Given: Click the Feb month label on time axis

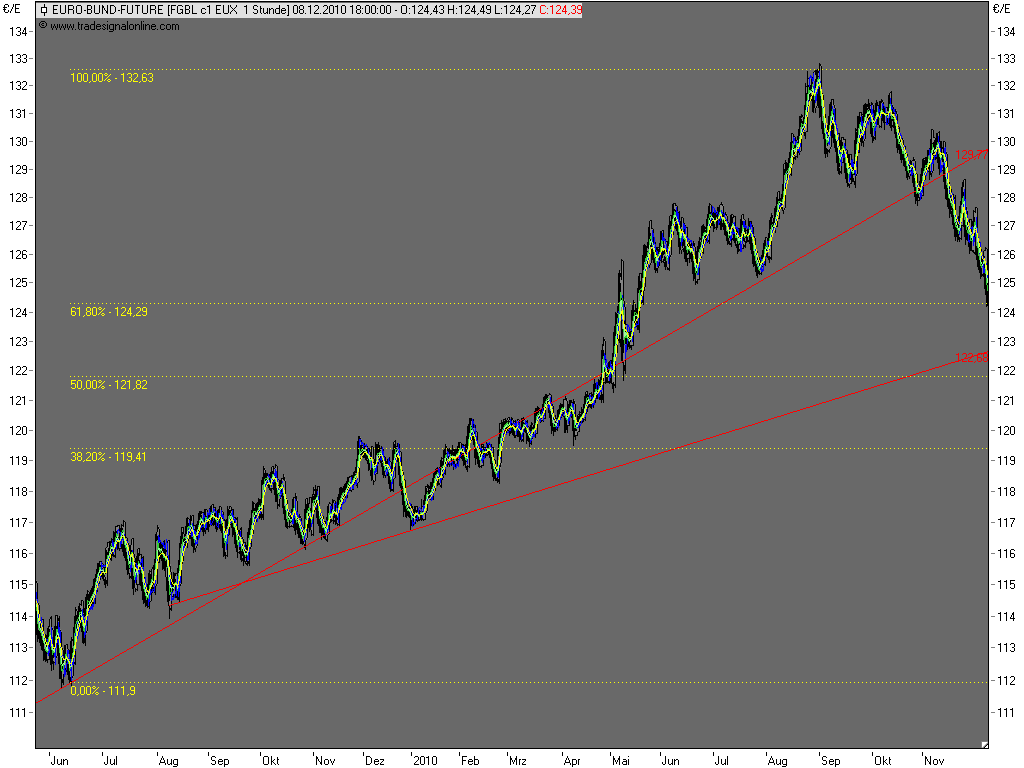Looking at the screenshot, I should click(x=470, y=760).
